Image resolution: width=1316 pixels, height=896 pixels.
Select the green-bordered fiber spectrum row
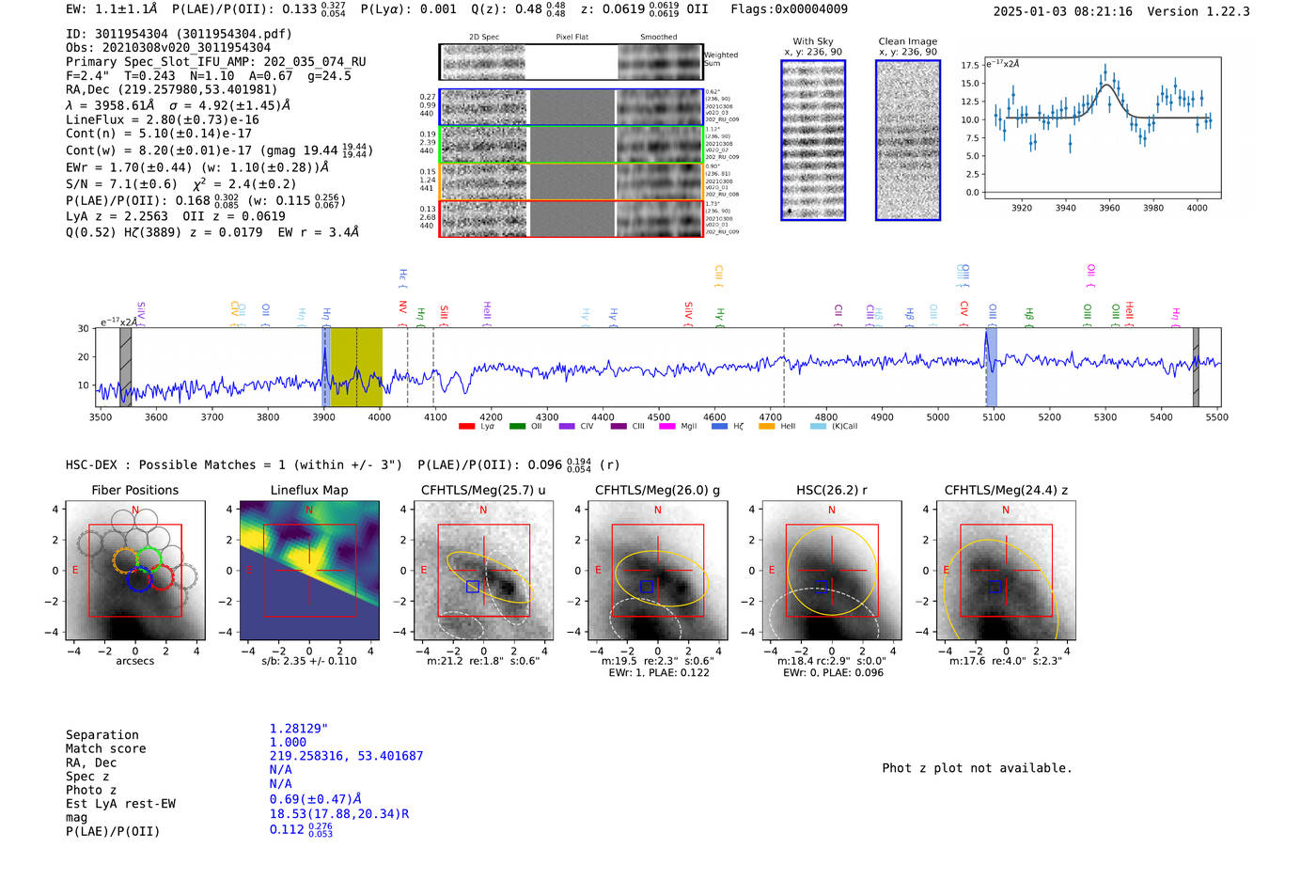coord(571,144)
